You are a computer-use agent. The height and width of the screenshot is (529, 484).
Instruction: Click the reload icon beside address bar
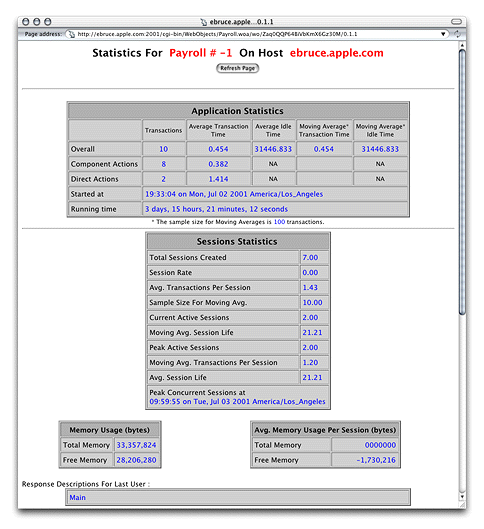tap(457, 34)
